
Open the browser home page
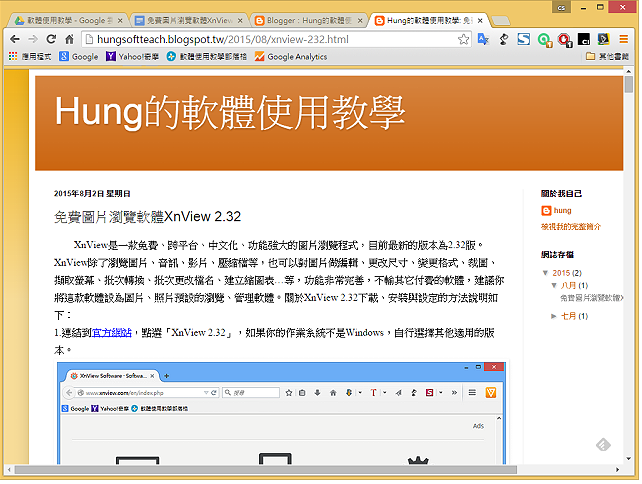coord(69,39)
